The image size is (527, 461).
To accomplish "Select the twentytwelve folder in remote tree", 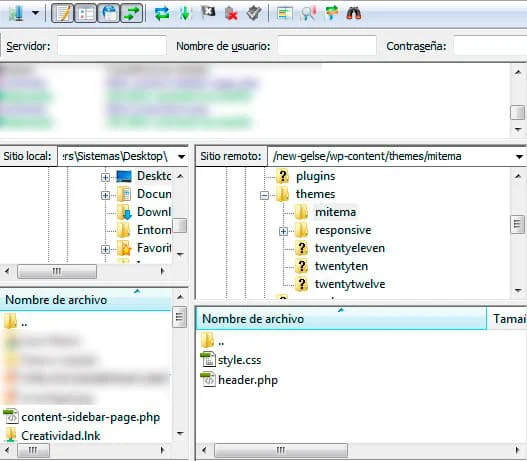I will coord(350,284).
